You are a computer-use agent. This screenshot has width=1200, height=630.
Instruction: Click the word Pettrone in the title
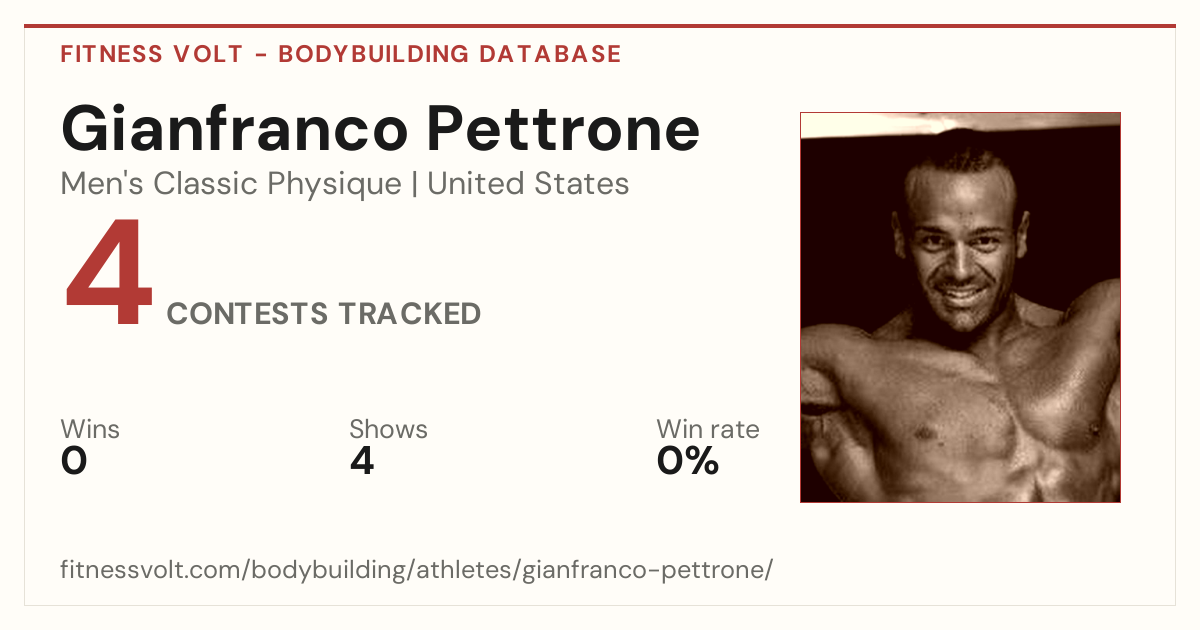(562, 128)
